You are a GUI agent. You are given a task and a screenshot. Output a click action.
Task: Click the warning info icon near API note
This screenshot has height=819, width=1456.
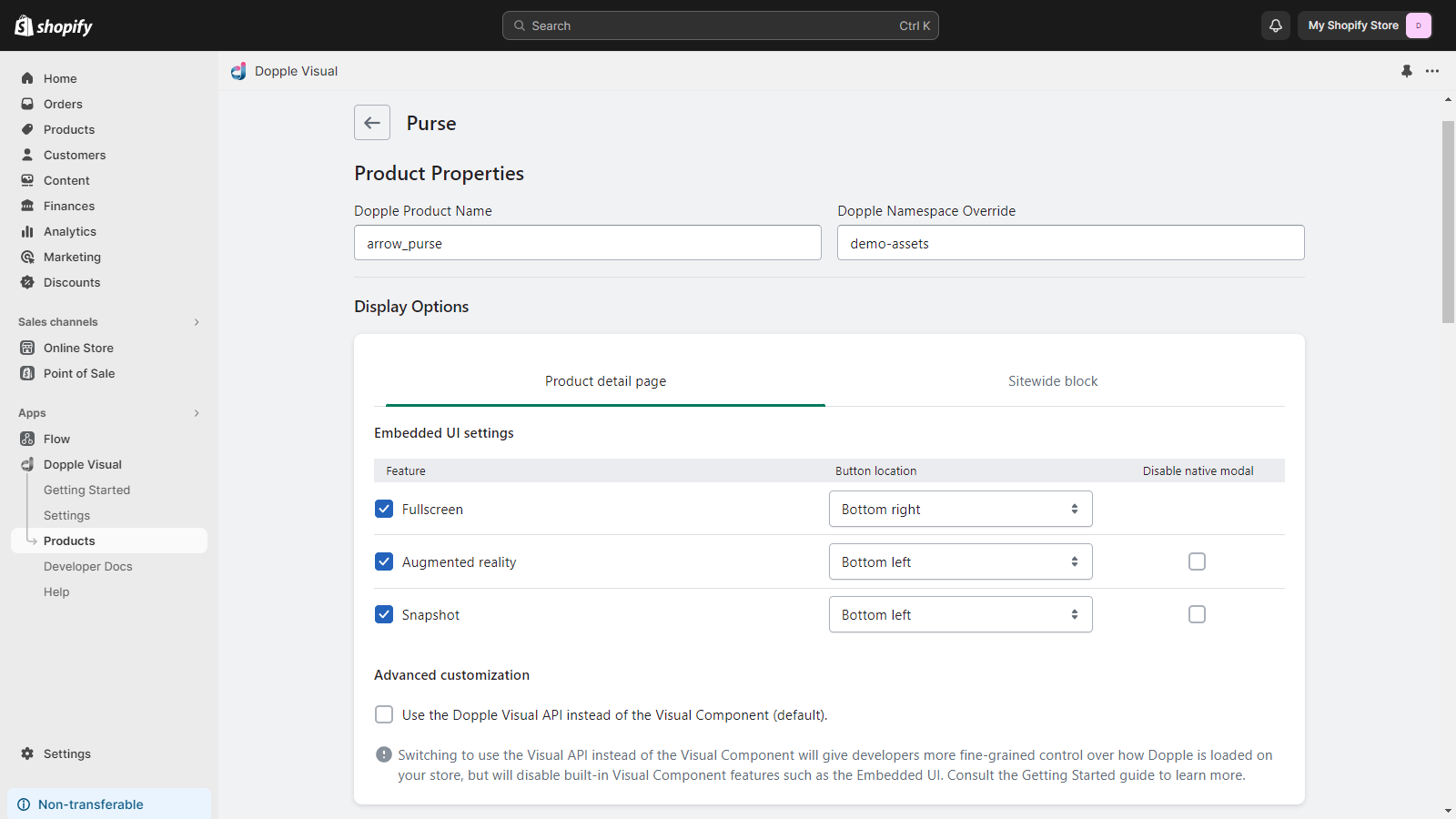click(x=384, y=754)
